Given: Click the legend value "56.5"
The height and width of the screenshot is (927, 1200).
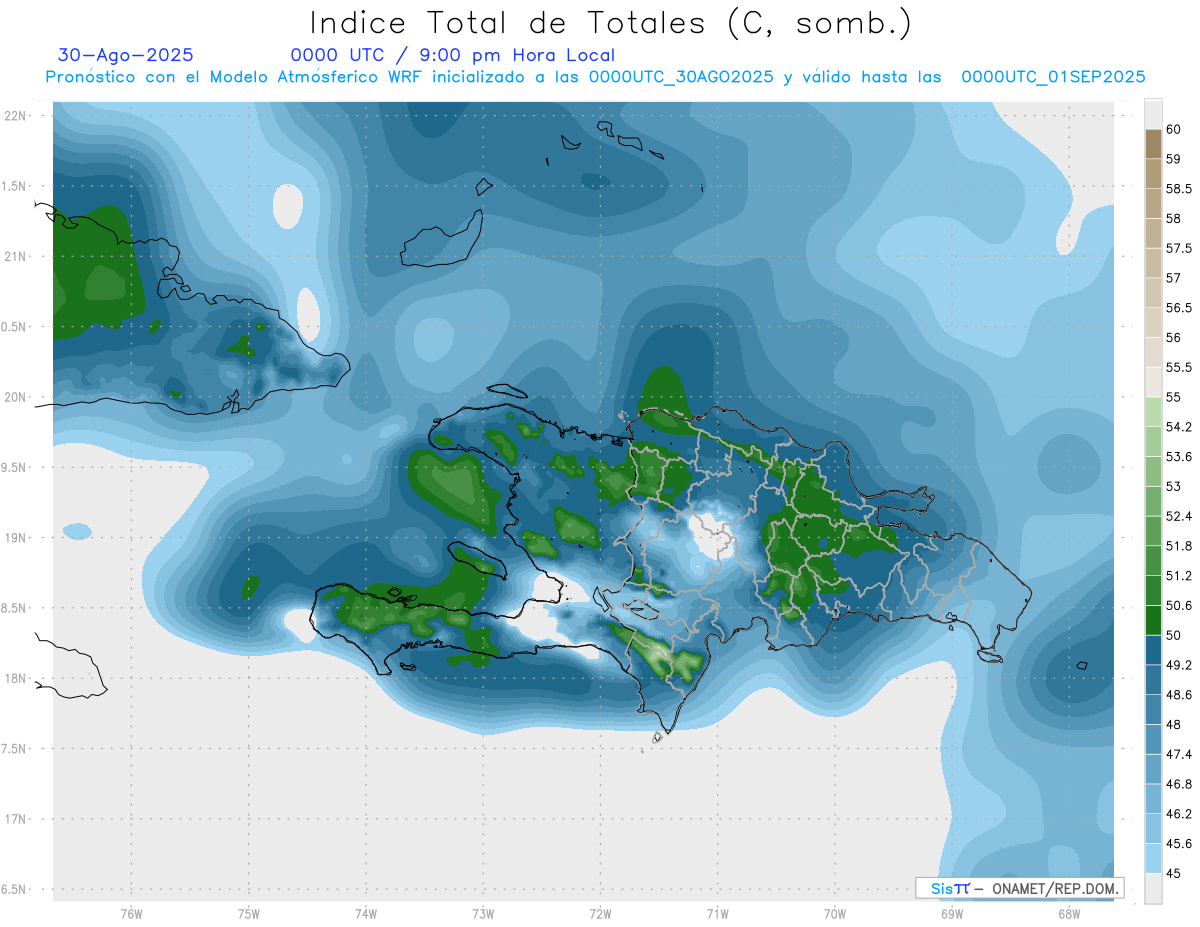Looking at the screenshot, I should (x=1179, y=308).
